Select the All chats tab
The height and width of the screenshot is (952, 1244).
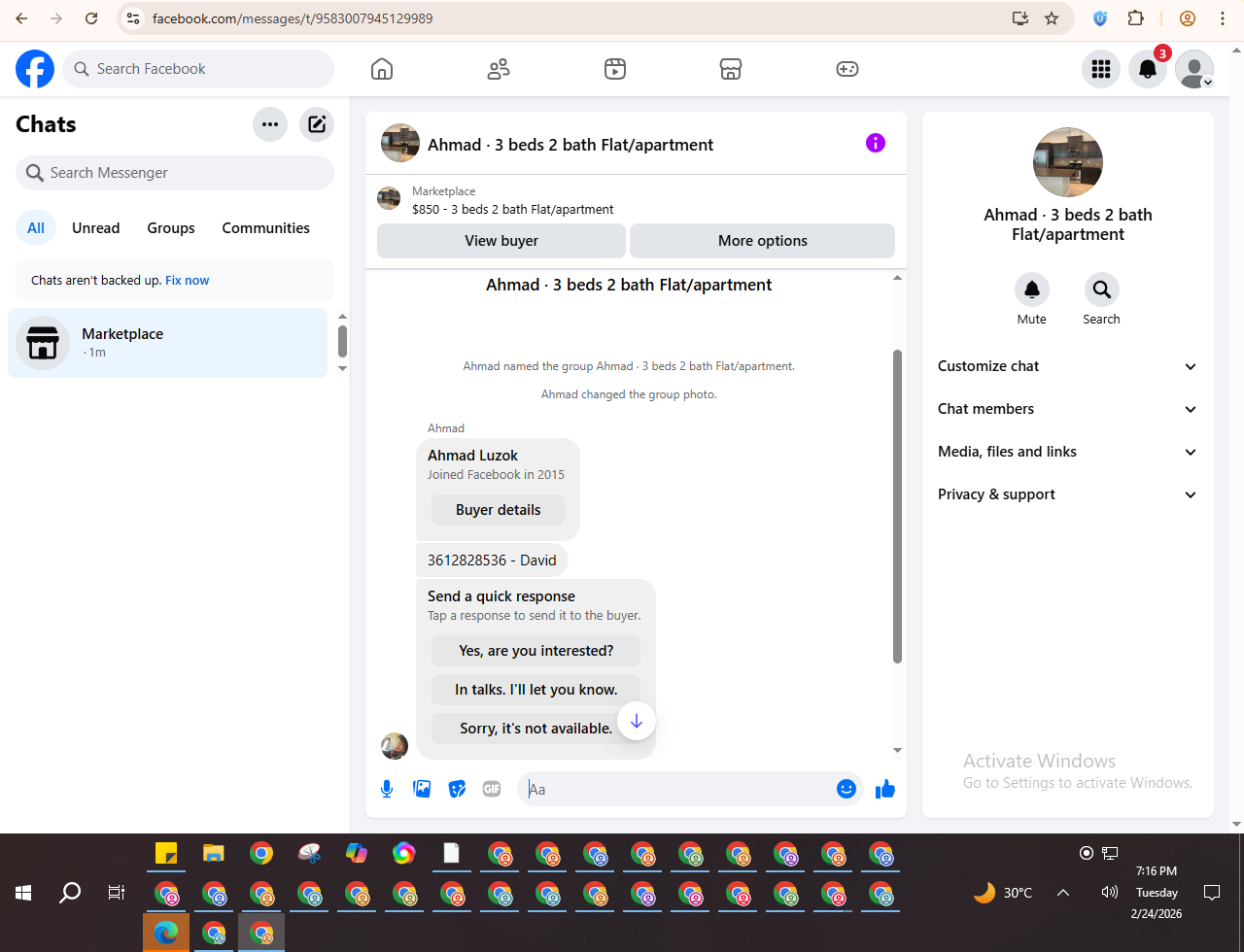pos(36,228)
